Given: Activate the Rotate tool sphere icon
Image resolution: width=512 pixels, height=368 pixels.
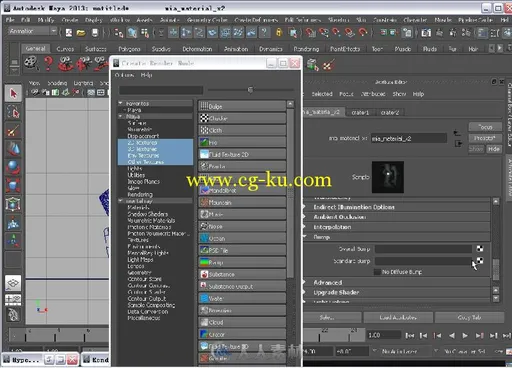Looking at the screenshot, I should (x=13, y=167).
